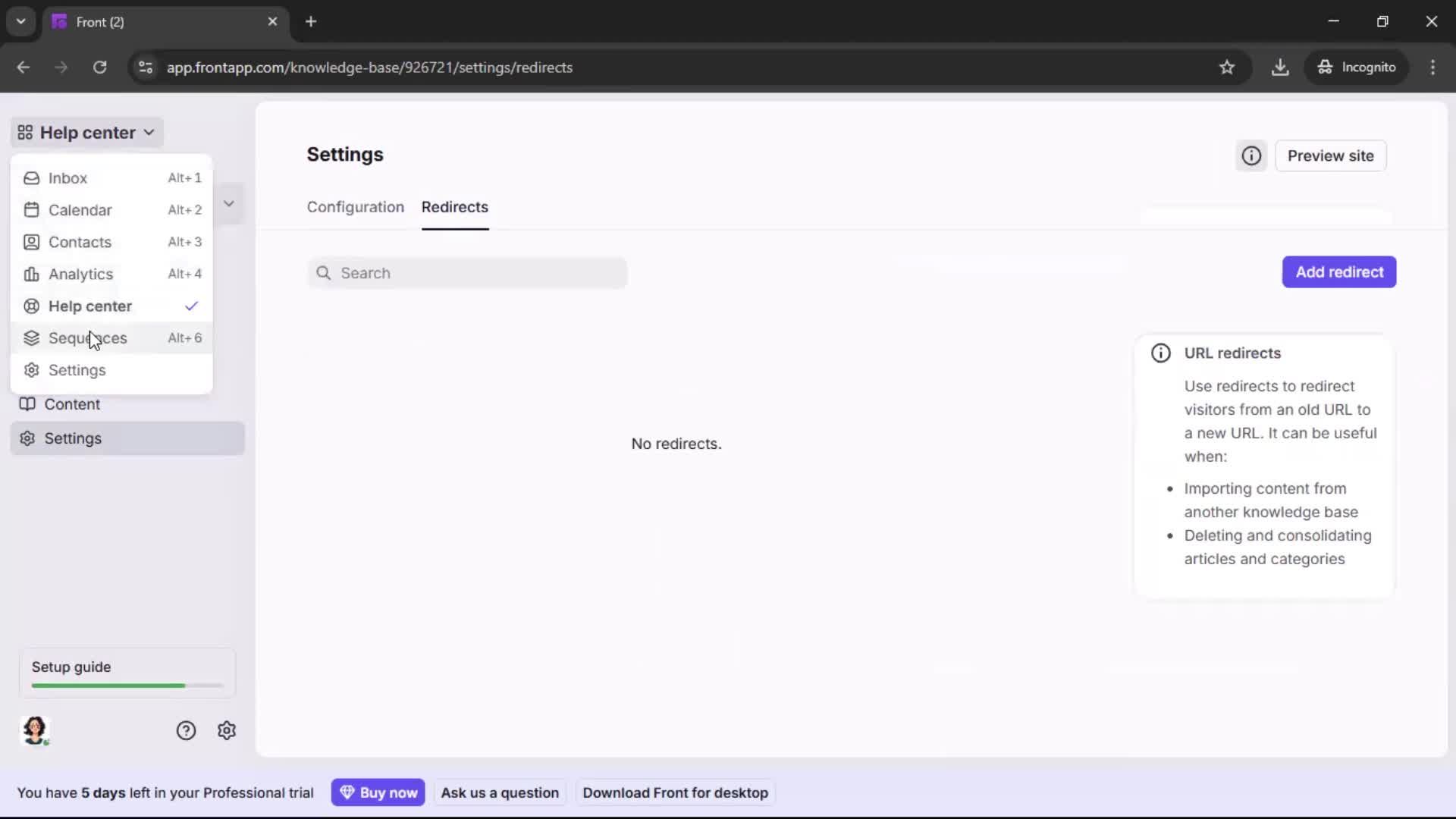Viewport: 1456px width, 819px height.
Task: Open the Analytics section
Action: click(x=80, y=274)
